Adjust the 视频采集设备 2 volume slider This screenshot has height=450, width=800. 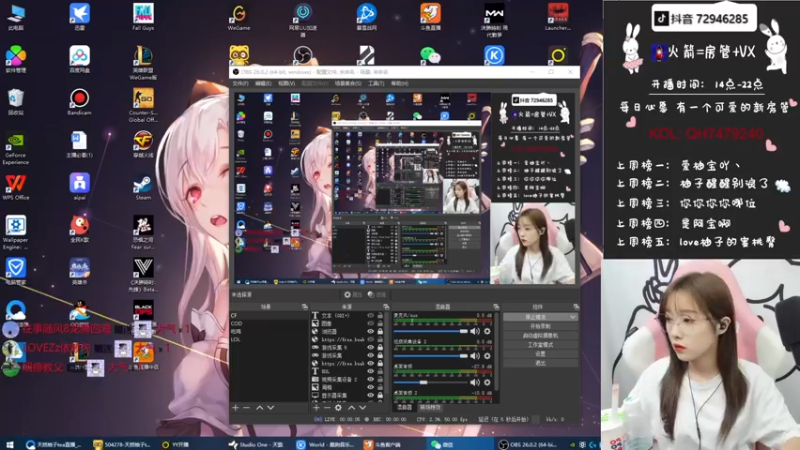[431, 356]
